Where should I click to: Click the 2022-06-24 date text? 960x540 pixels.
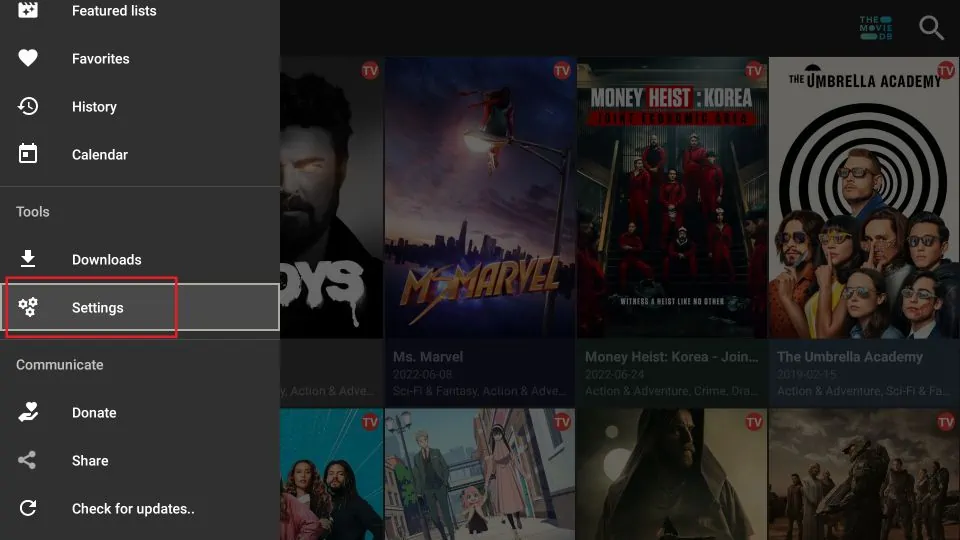pos(615,374)
